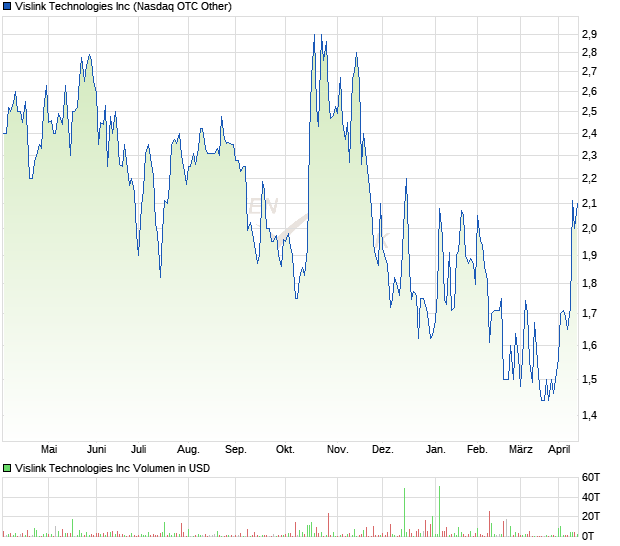Screen dimensions: 620x546
Task: Click the 2,8 price axis value
Action: [x=589, y=53]
